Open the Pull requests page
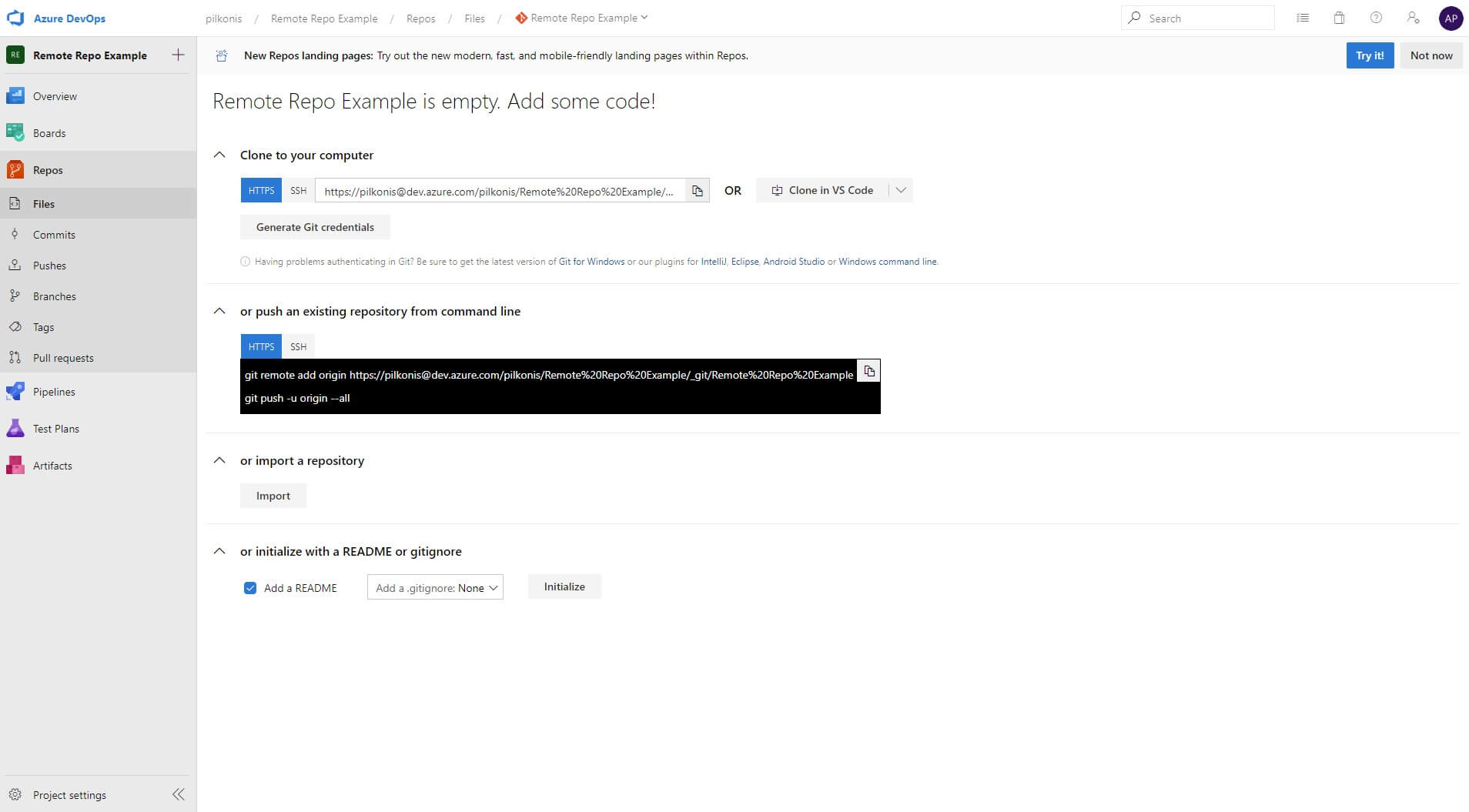Screen dimensions: 1469x812 [98, 358]
